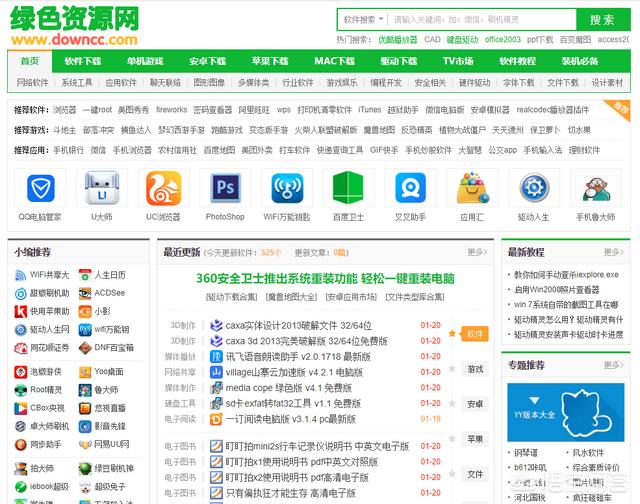This screenshot has width=640, height=504.
Task: Click the U大师 USB icon
Action: click(102, 188)
